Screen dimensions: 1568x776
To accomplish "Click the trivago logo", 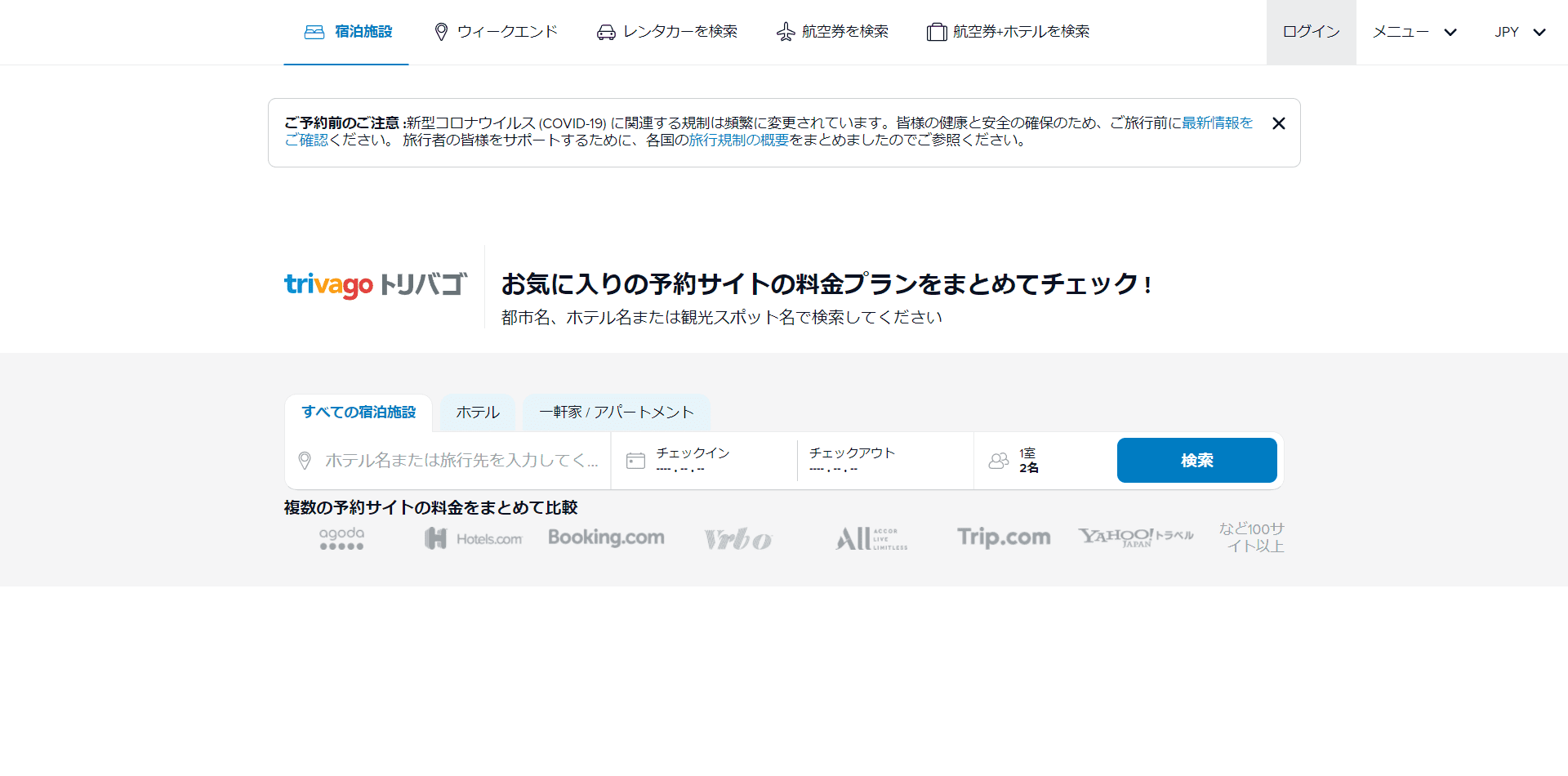I will tap(376, 284).
